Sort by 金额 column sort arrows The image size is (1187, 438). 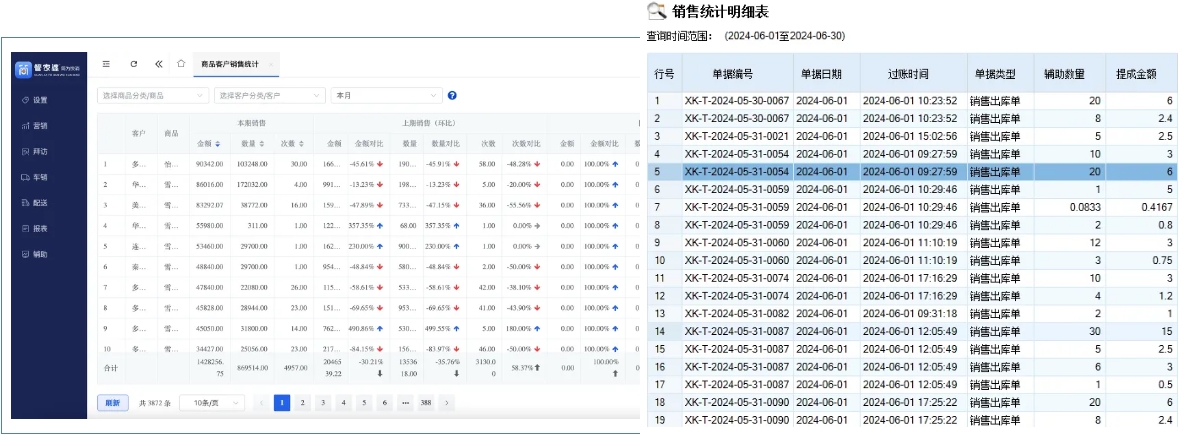click(x=218, y=144)
